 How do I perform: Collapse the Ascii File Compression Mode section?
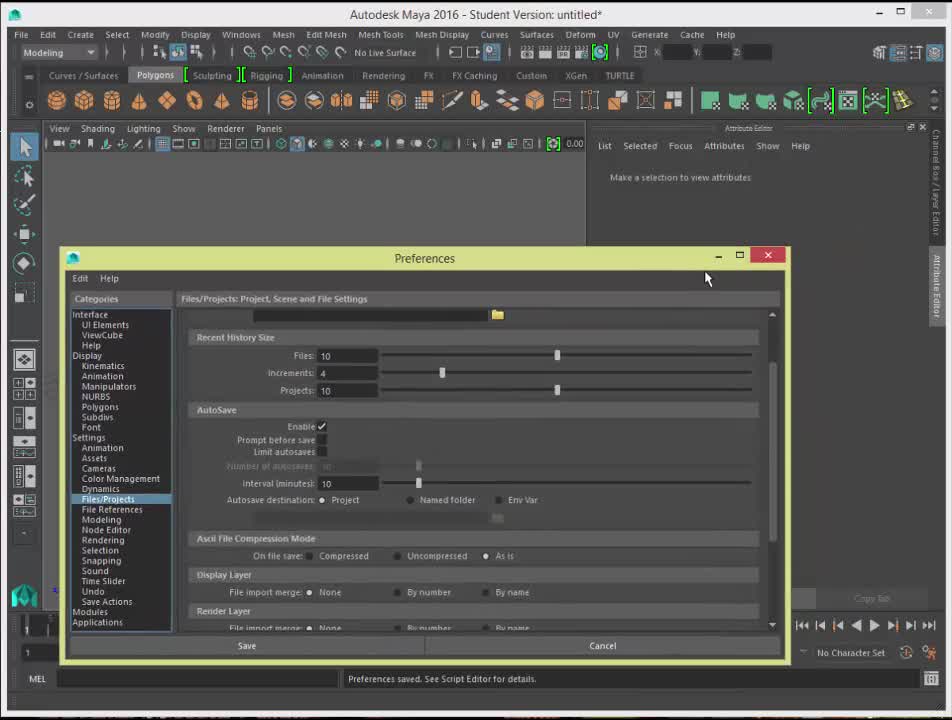click(474, 539)
